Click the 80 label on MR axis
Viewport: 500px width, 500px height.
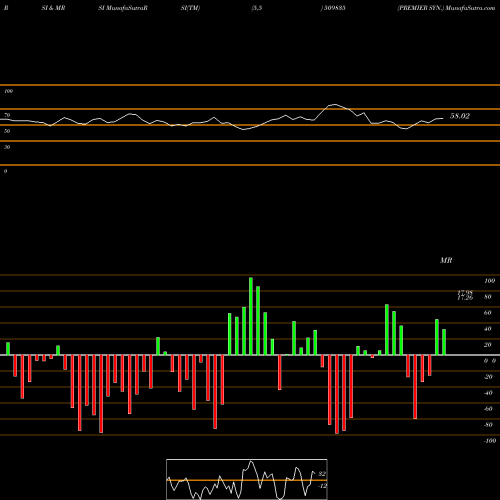(x=488, y=297)
